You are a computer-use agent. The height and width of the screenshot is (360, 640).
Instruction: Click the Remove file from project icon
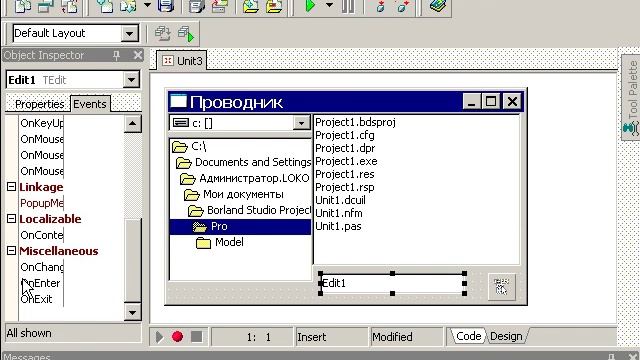tap(274, 6)
